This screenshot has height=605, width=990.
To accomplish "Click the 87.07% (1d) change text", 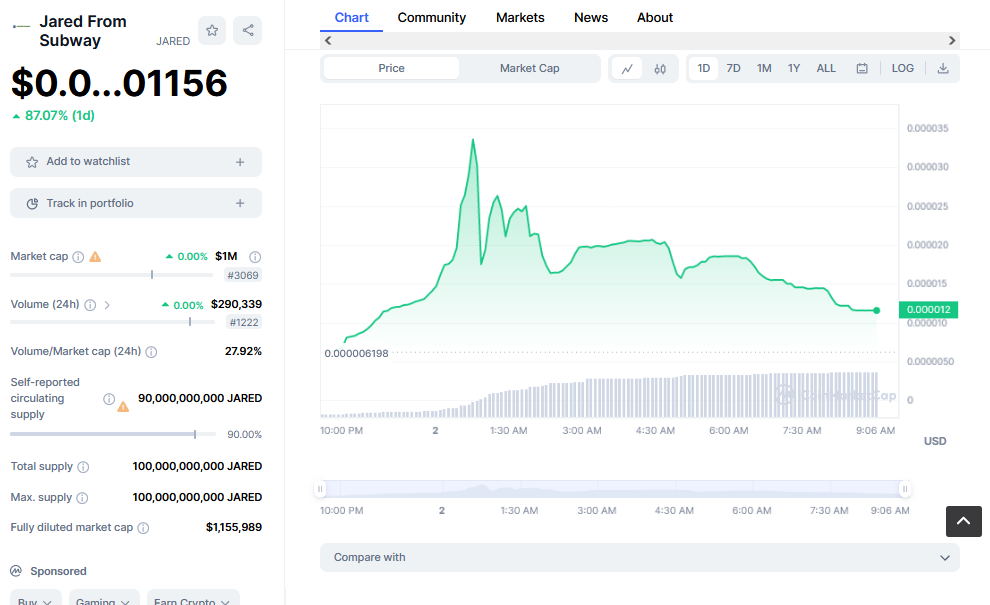I will point(59,116).
